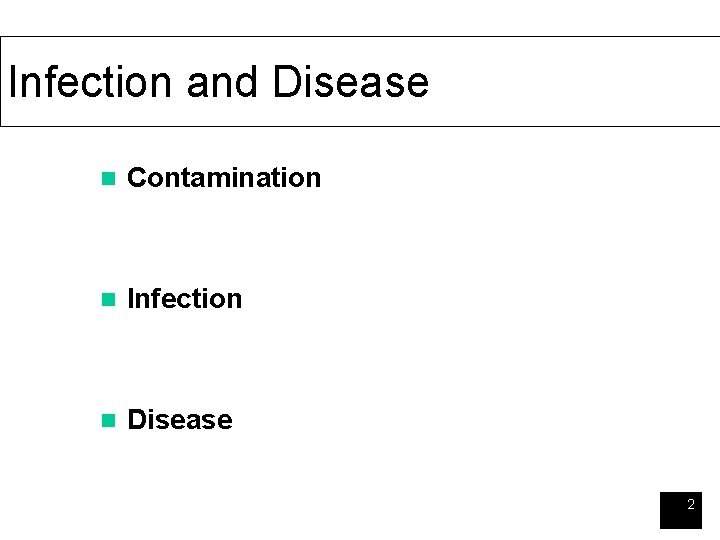This screenshot has width=720, height=540.
Task: Select the 'Disease' bullet point text
Action: pos(180,420)
